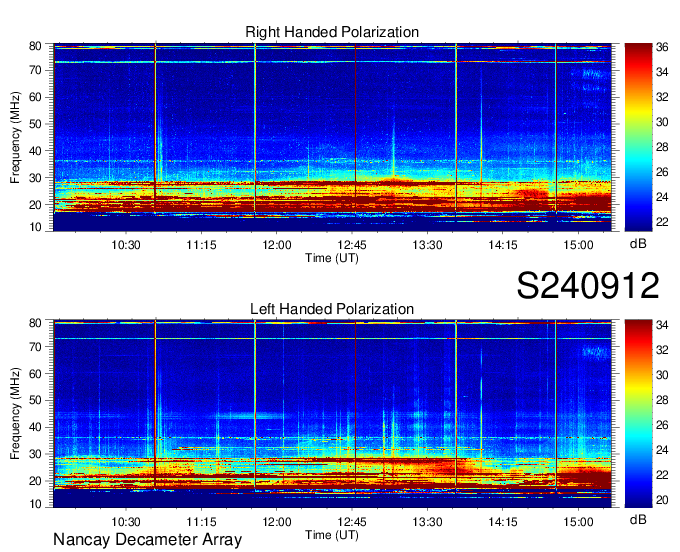Viewport: 680px width, 552px height.
Task: Click the 24 dB value on lower color bar
Action: 662,450
